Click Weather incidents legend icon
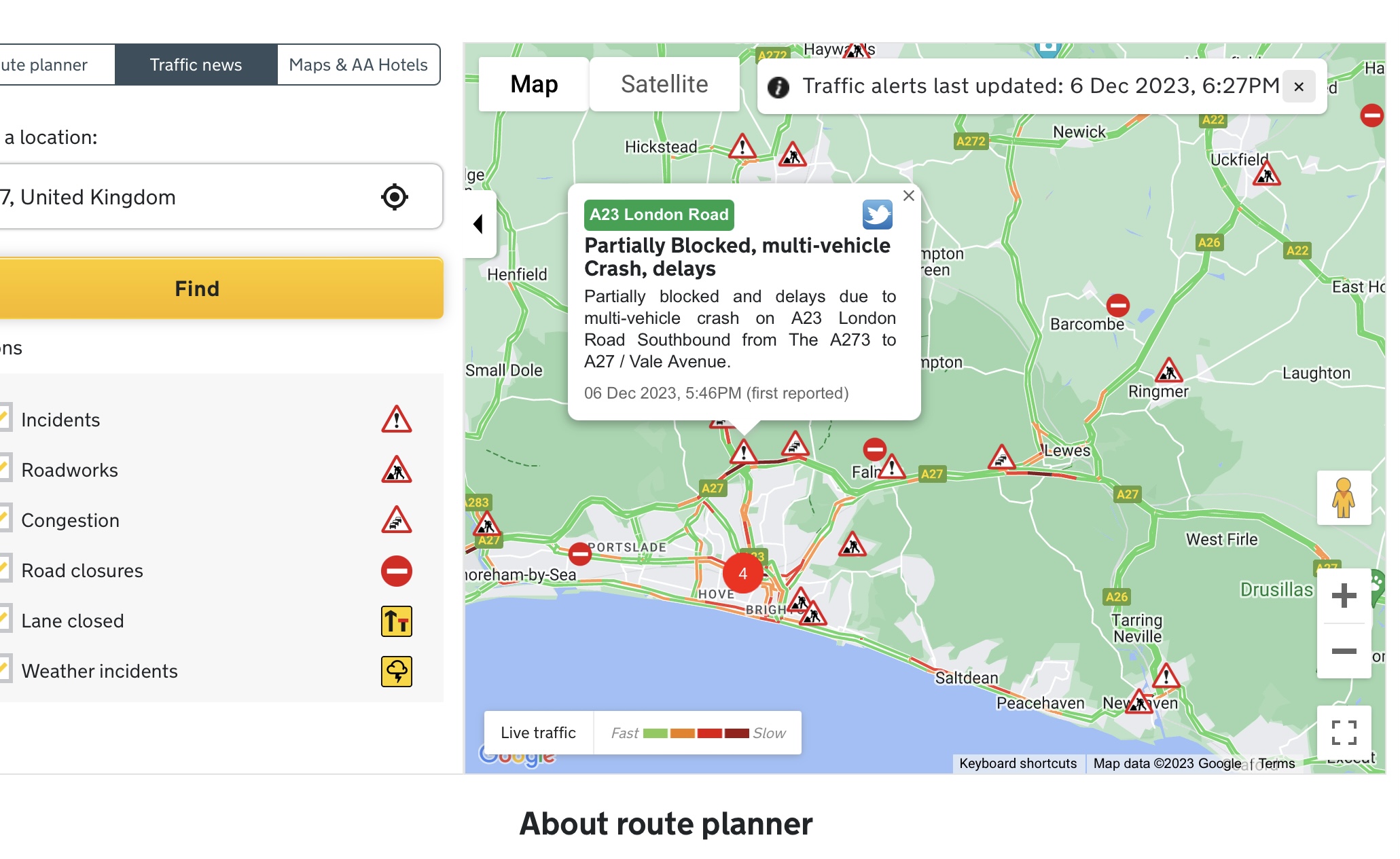The width and height of the screenshot is (1400, 859). point(397,672)
